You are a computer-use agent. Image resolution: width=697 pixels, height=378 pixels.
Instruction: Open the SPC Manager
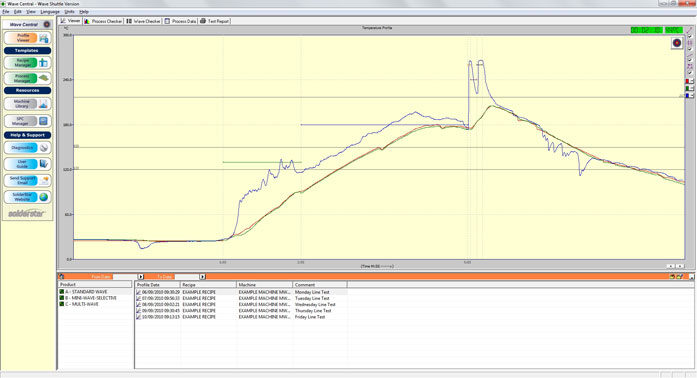[x=27, y=121]
